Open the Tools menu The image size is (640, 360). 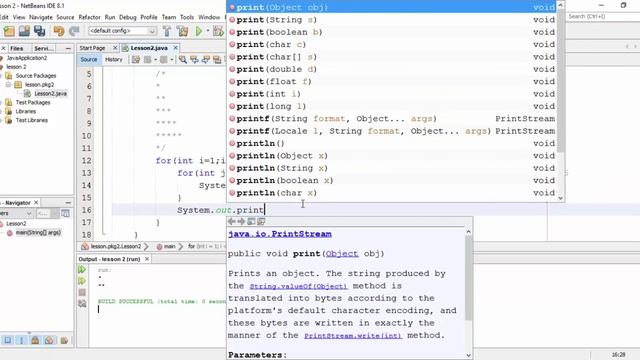coord(187,17)
